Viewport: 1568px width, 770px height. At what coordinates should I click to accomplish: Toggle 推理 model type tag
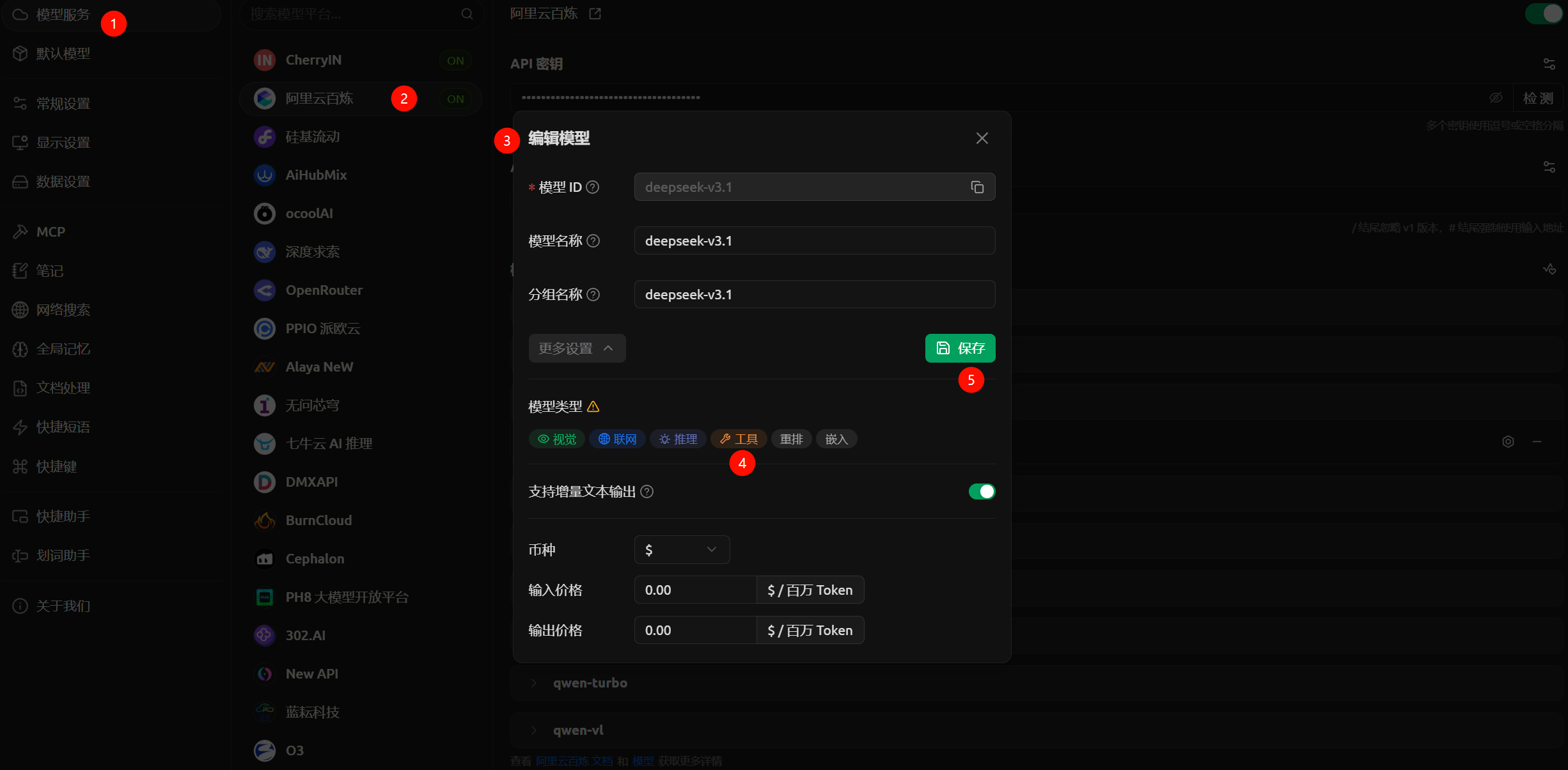678,439
